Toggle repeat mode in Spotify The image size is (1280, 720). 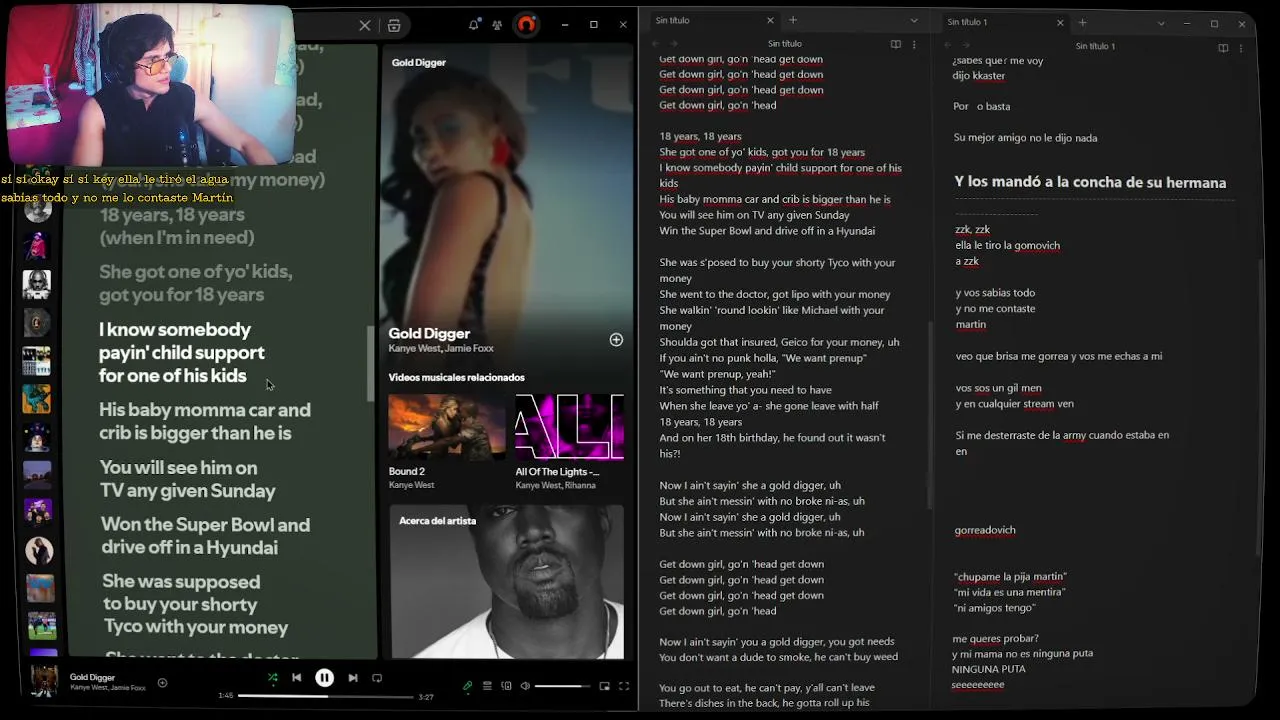[x=377, y=678]
